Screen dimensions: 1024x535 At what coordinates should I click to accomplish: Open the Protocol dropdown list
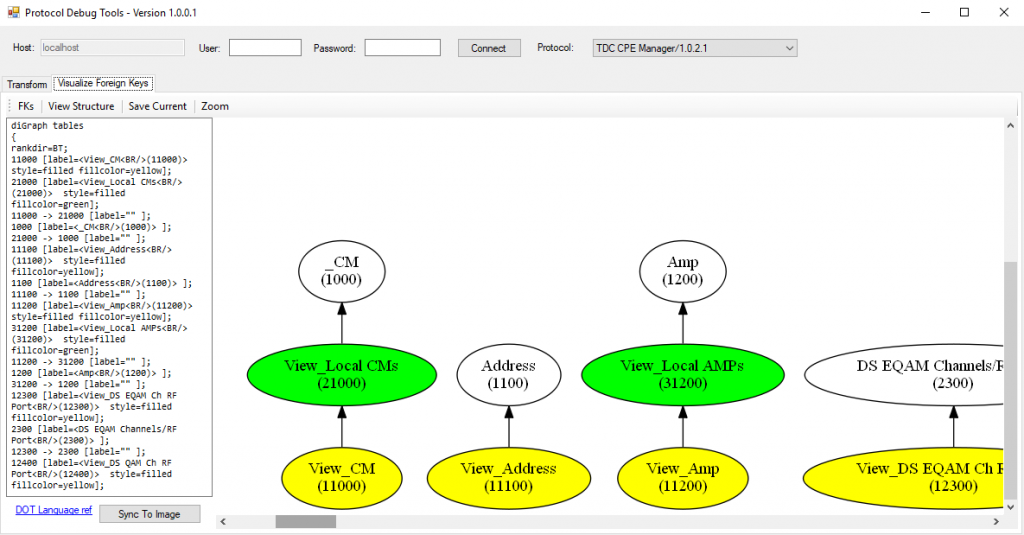coord(694,48)
